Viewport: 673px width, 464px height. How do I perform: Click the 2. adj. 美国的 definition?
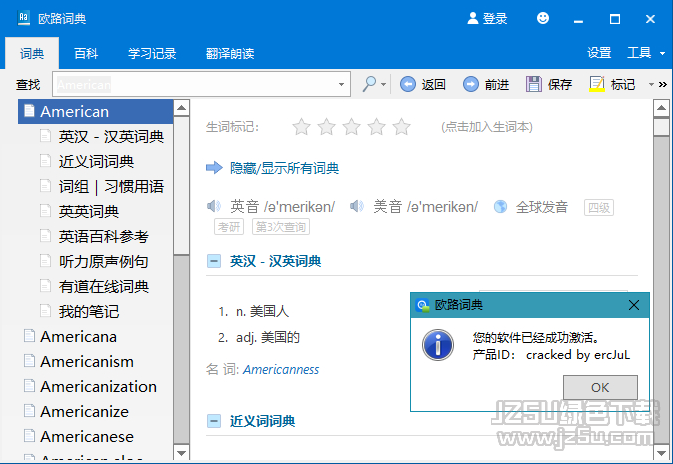coord(258,337)
